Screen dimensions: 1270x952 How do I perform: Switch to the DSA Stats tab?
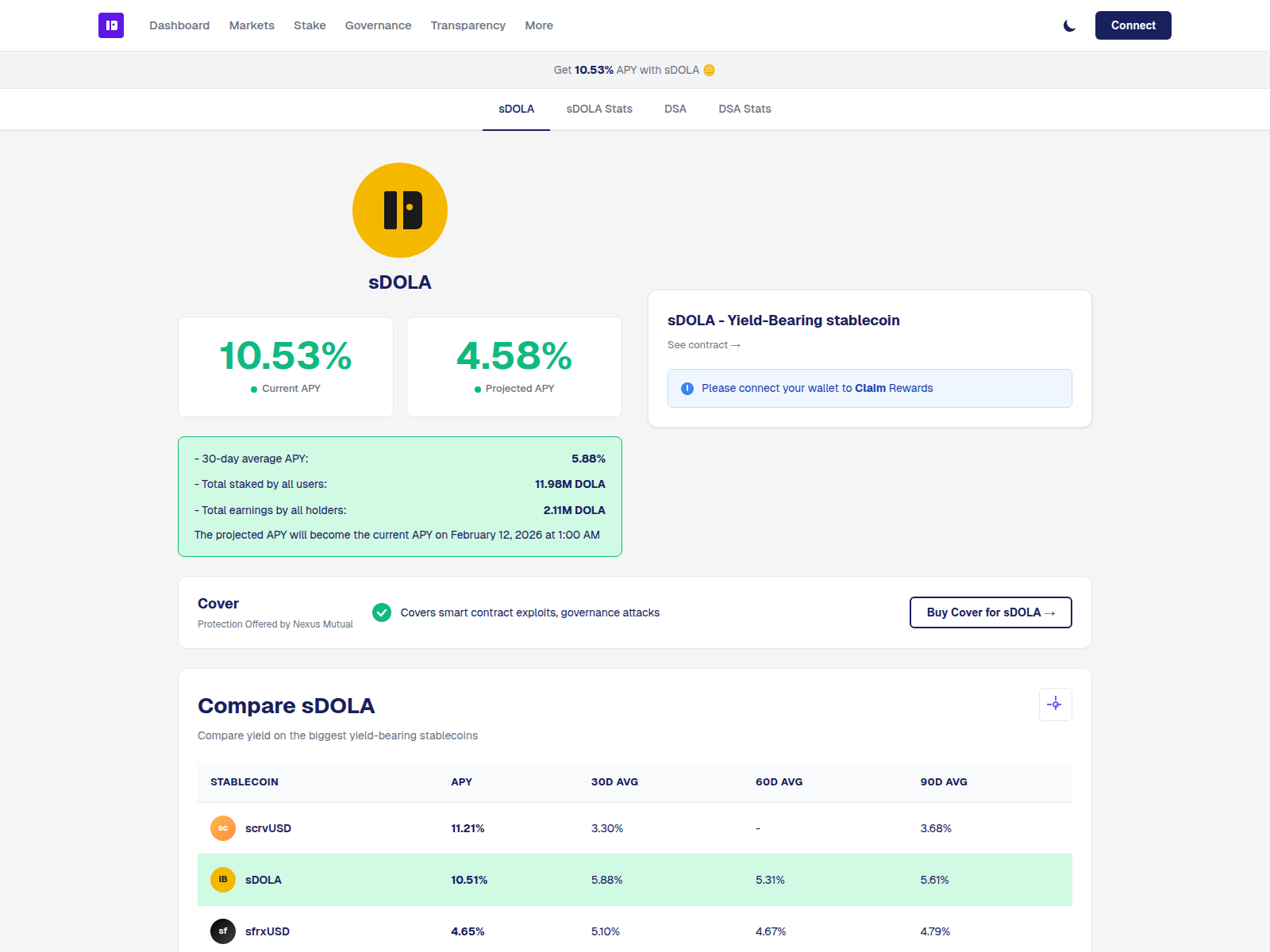tap(745, 109)
